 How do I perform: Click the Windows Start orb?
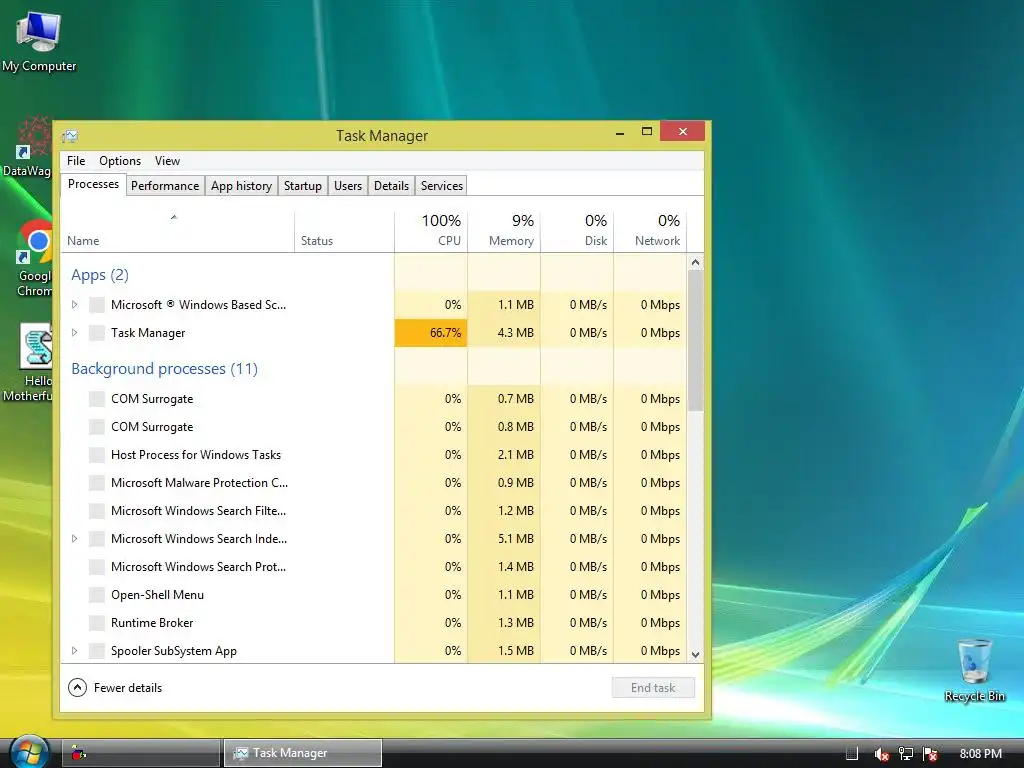29,751
